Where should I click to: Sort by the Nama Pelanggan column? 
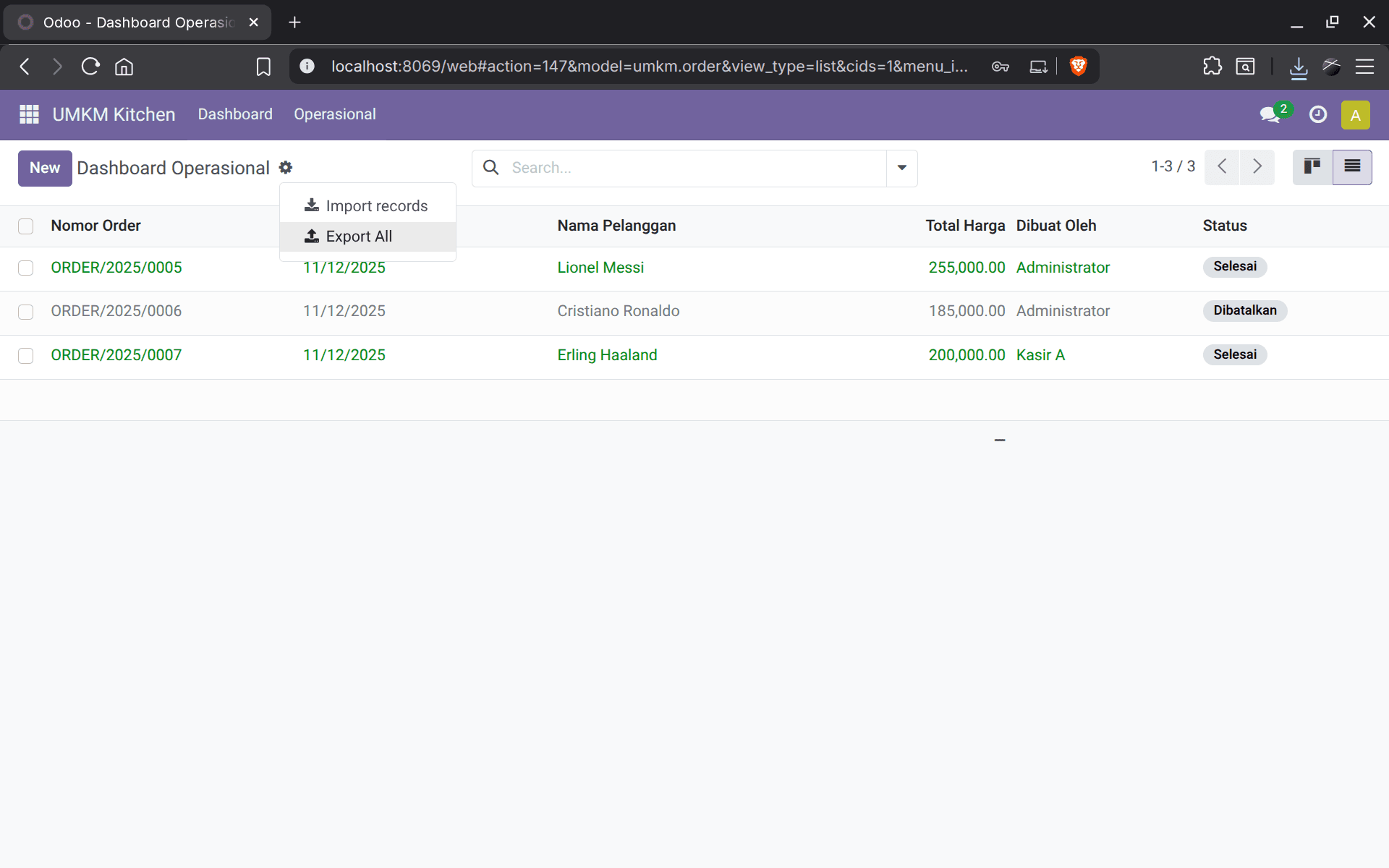[616, 226]
